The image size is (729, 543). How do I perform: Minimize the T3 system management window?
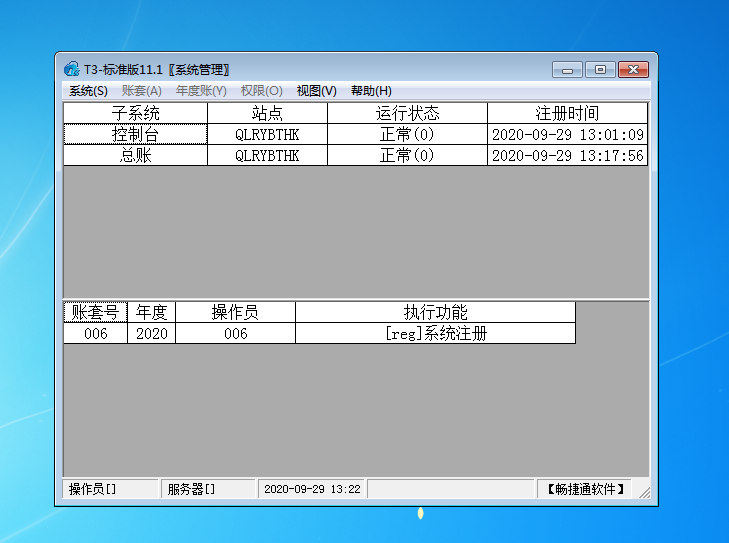567,70
